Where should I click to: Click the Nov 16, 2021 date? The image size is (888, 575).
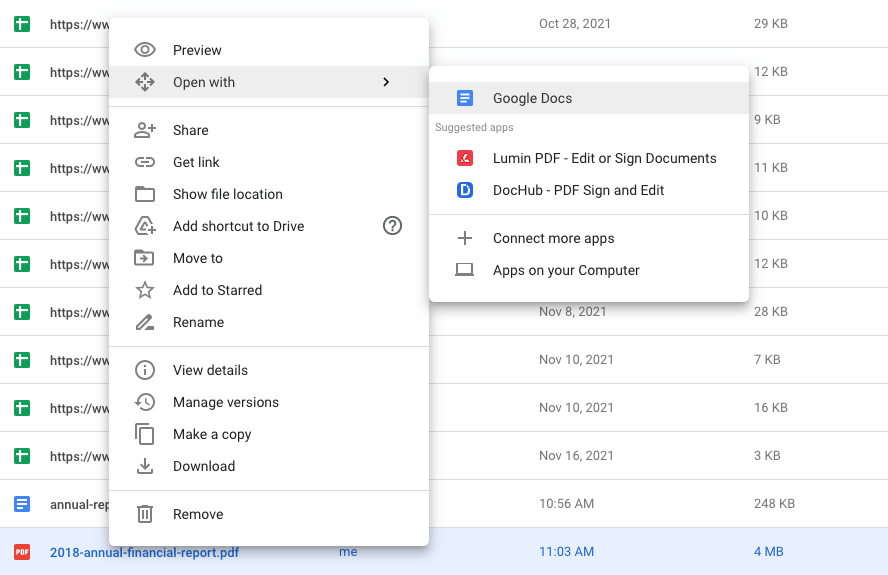[576, 455]
